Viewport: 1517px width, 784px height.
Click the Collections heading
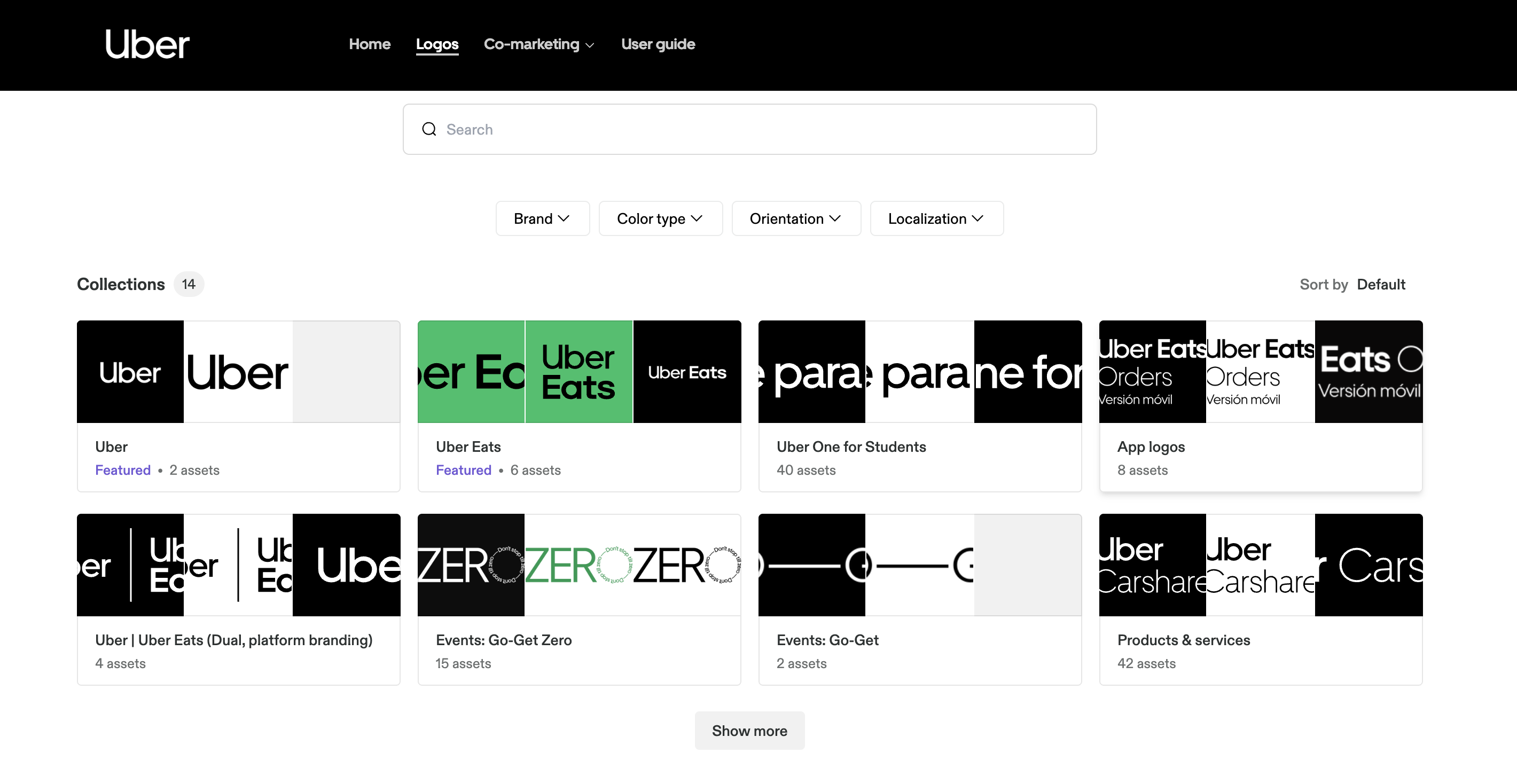point(121,284)
